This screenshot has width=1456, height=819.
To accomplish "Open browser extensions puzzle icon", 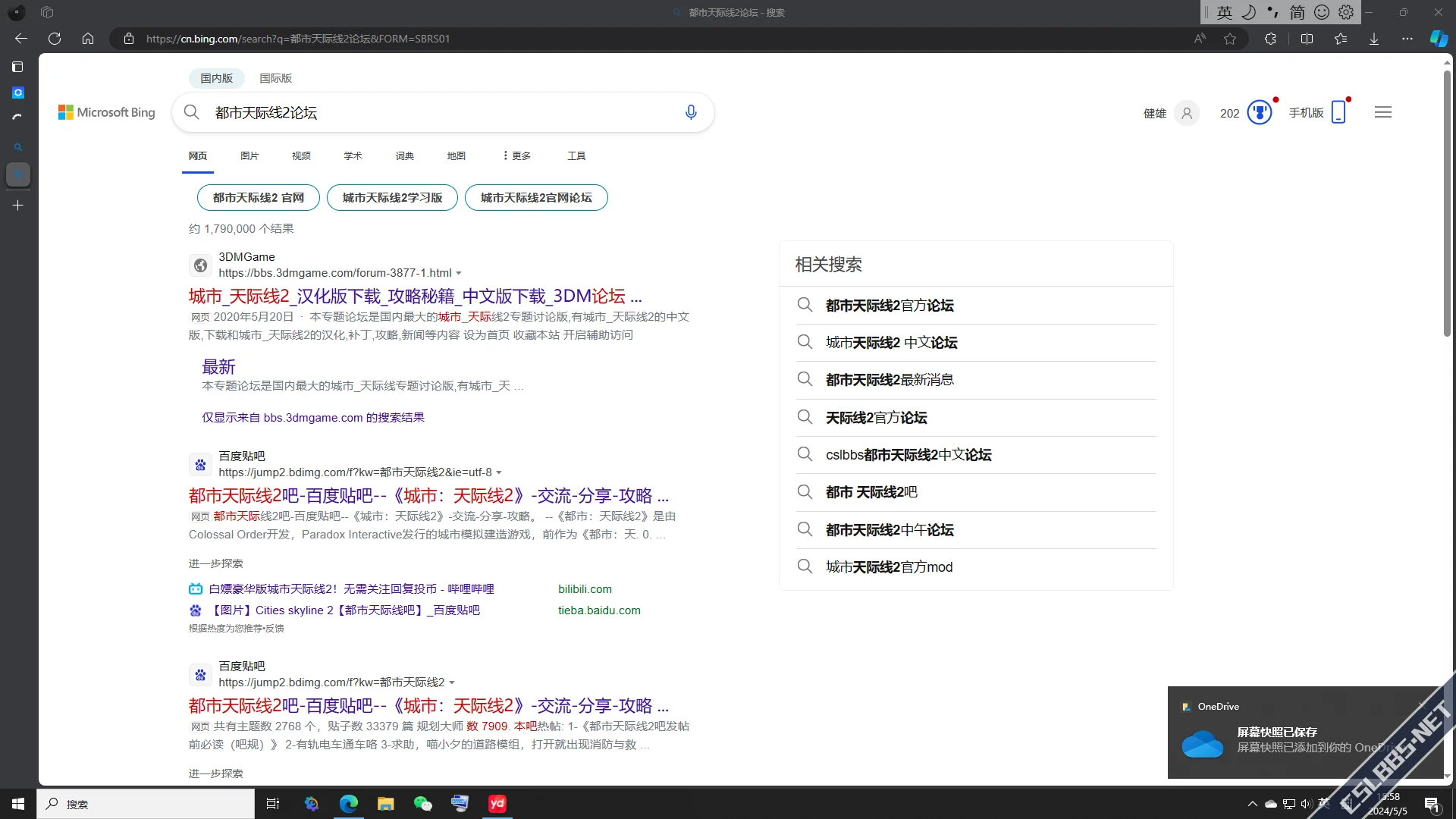I will coord(1271,39).
